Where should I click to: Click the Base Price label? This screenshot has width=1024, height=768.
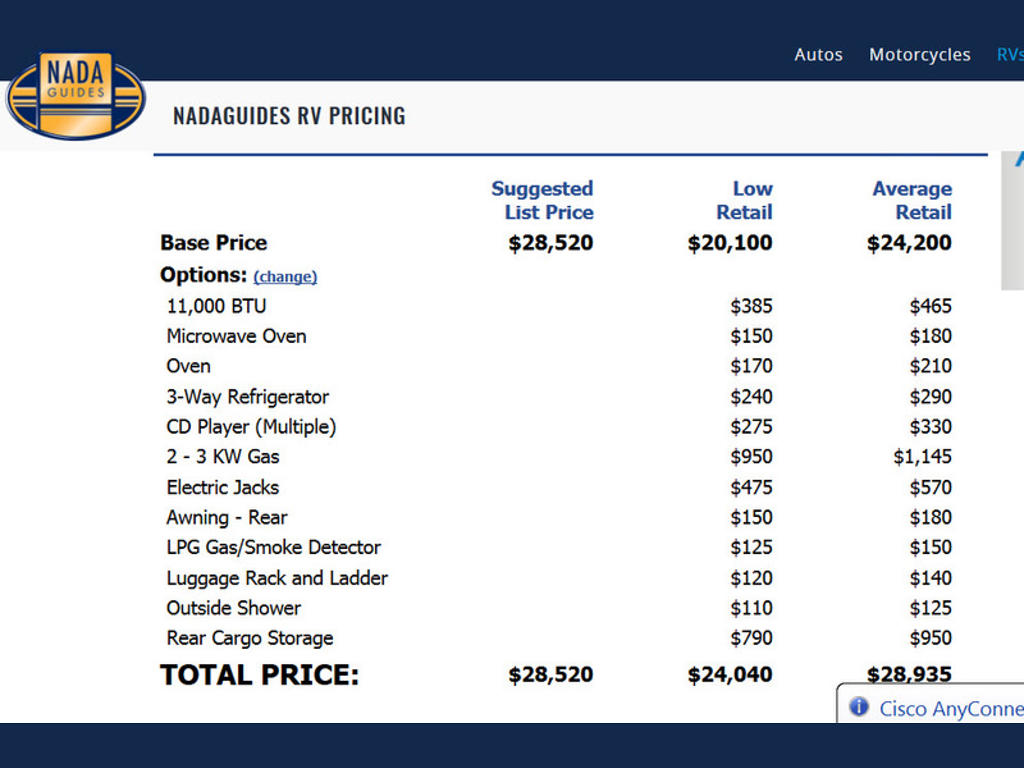click(214, 243)
